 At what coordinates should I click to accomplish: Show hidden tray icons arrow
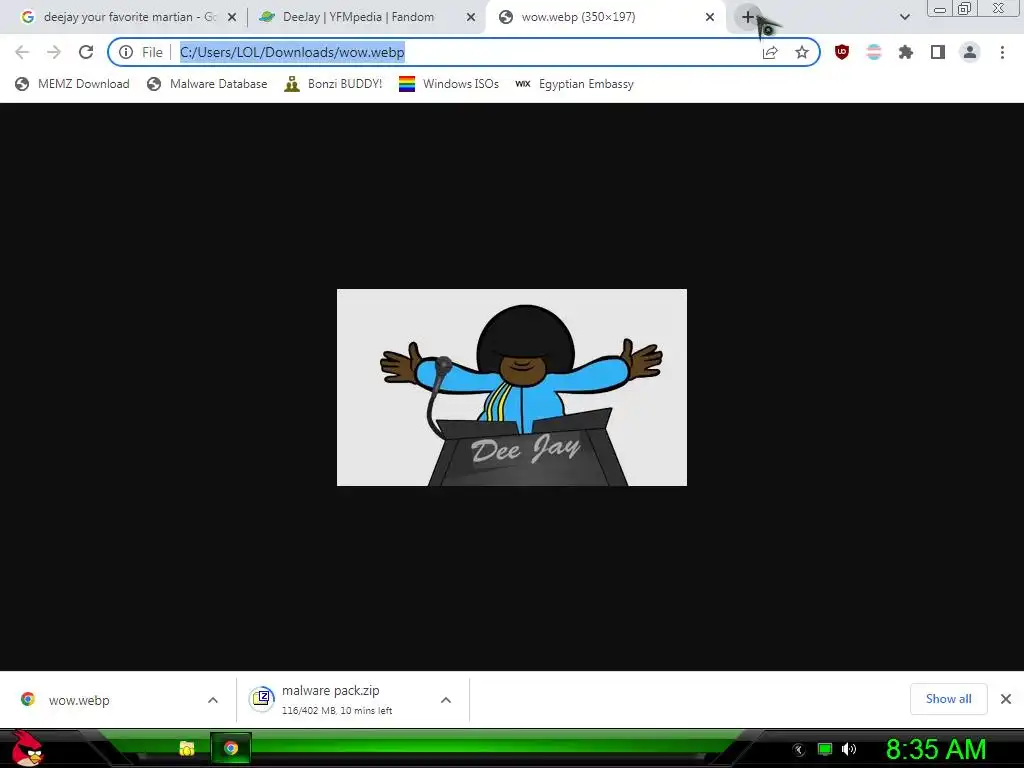pyautogui.click(x=798, y=750)
